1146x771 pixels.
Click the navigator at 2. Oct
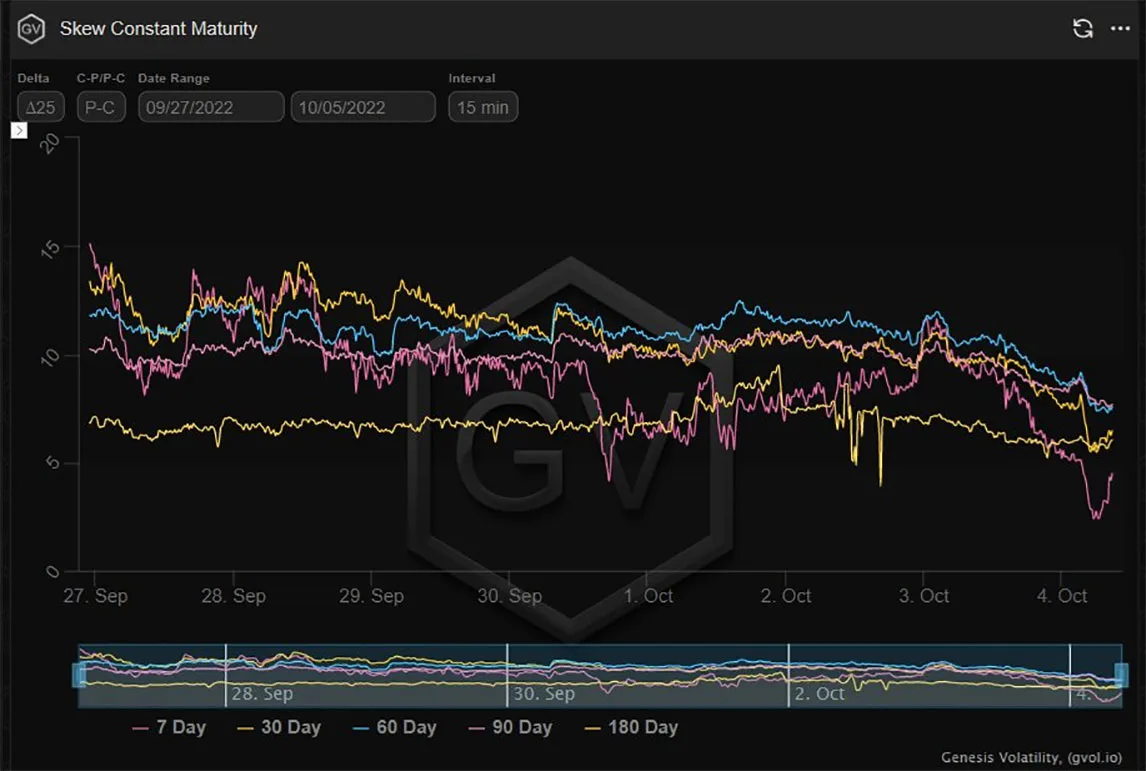coord(819,693)
